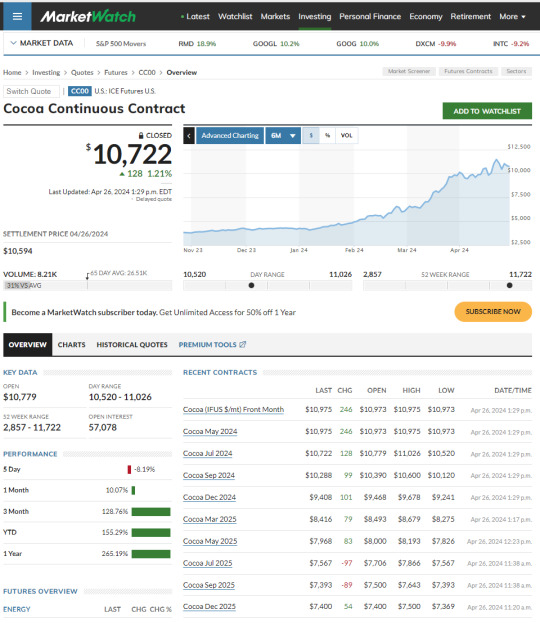Open the Cocoa Jul 2024 contract
The image size is (540, 623).
point(207,453)
